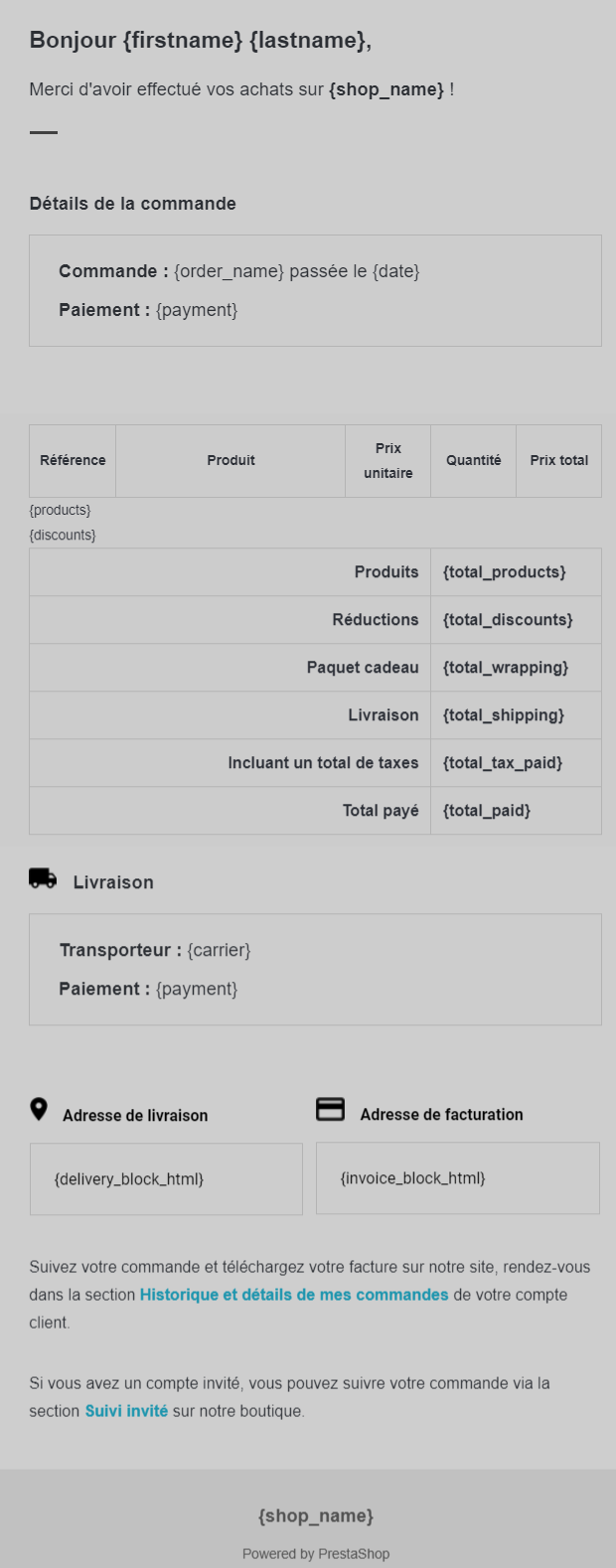Click the {total_products} value cell
The height and width of the screenshot is (1568, 616).
(505, 572)
